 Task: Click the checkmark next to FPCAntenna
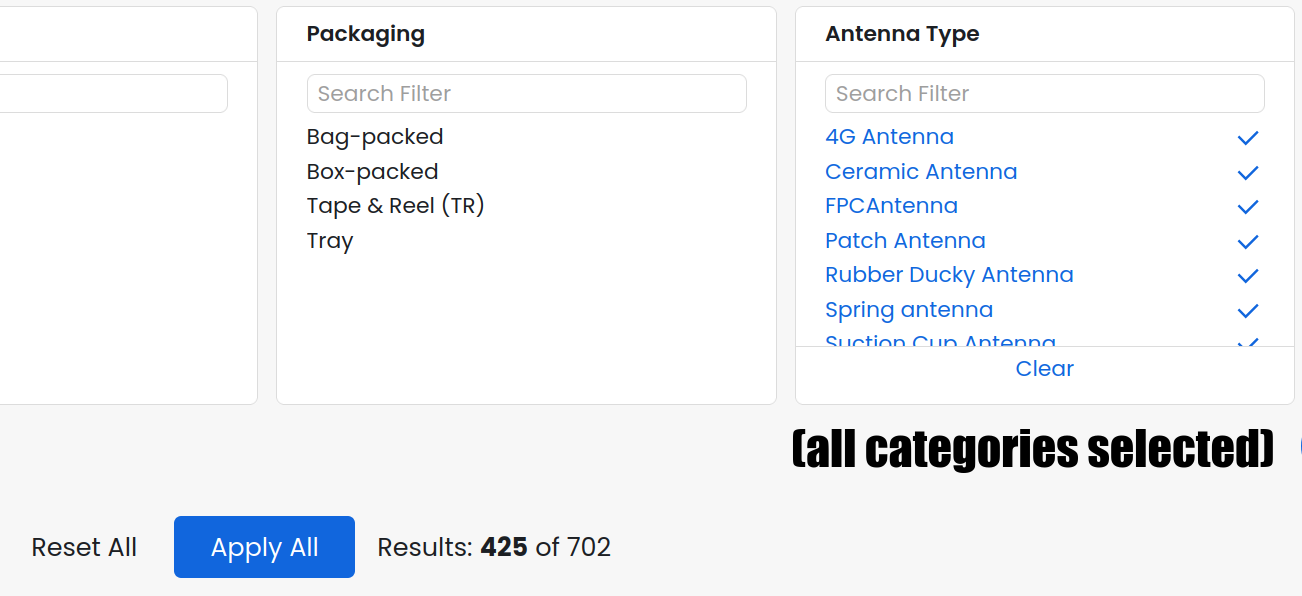click(1247, 207)
